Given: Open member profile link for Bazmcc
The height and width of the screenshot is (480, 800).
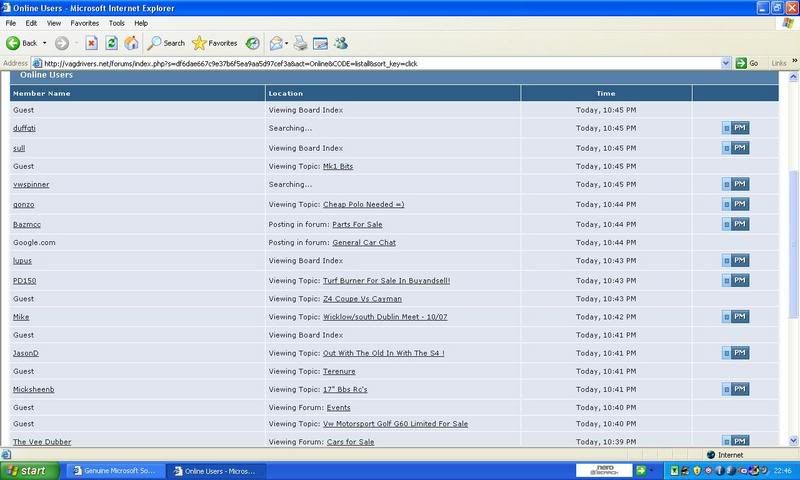Looking at the screenshot, I should [27, 223].
